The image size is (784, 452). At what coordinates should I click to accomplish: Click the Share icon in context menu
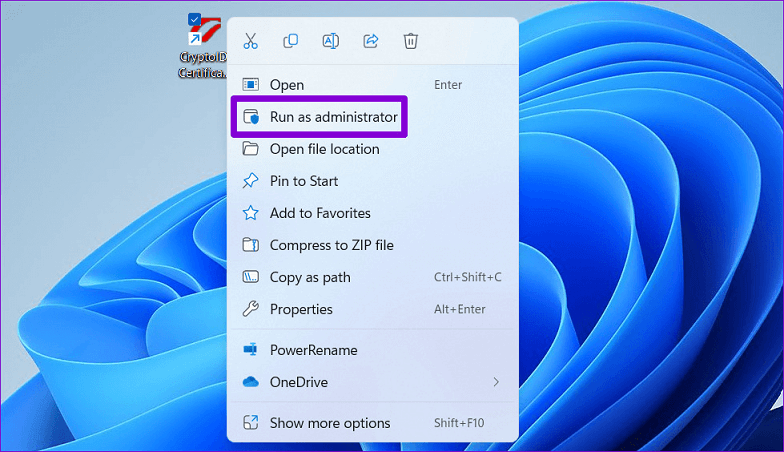(370, 41)
